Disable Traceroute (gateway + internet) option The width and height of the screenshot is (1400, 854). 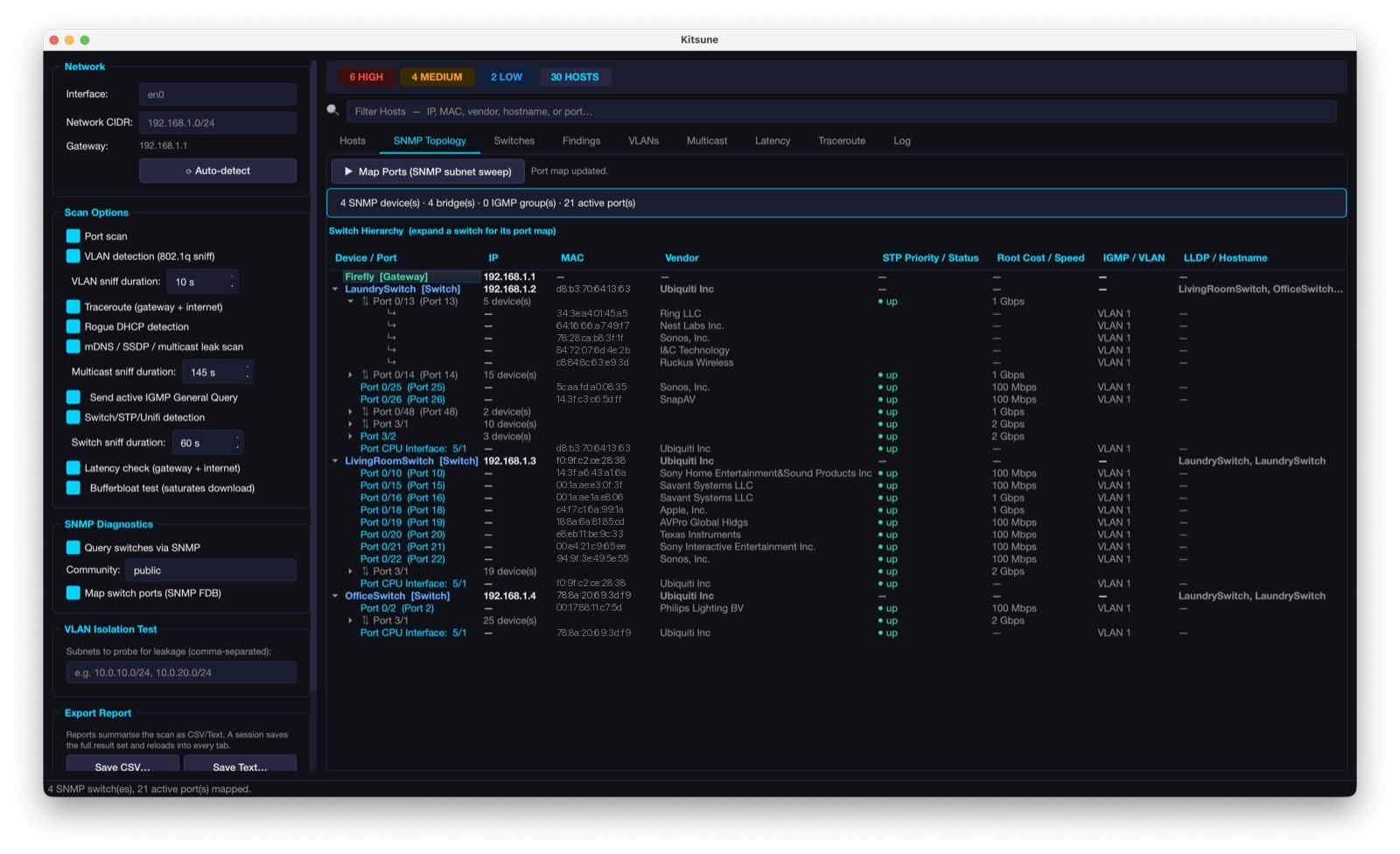click(73, 307)
